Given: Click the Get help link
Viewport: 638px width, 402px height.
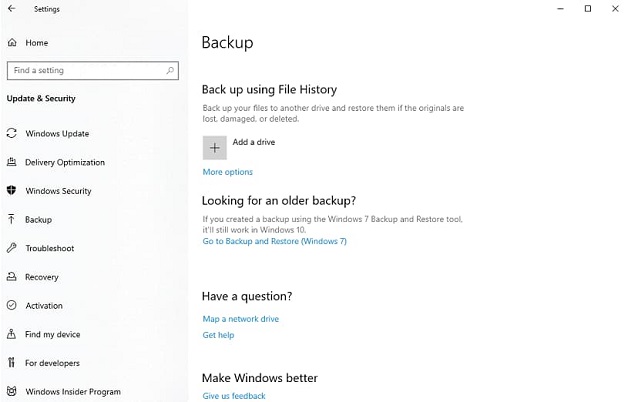Looking at the screenshot, I should pos(218,335).
